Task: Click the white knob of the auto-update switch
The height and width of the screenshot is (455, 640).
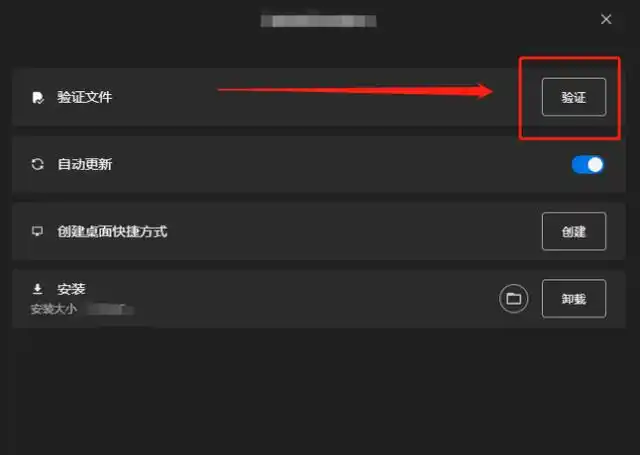Action: [595, 165]
